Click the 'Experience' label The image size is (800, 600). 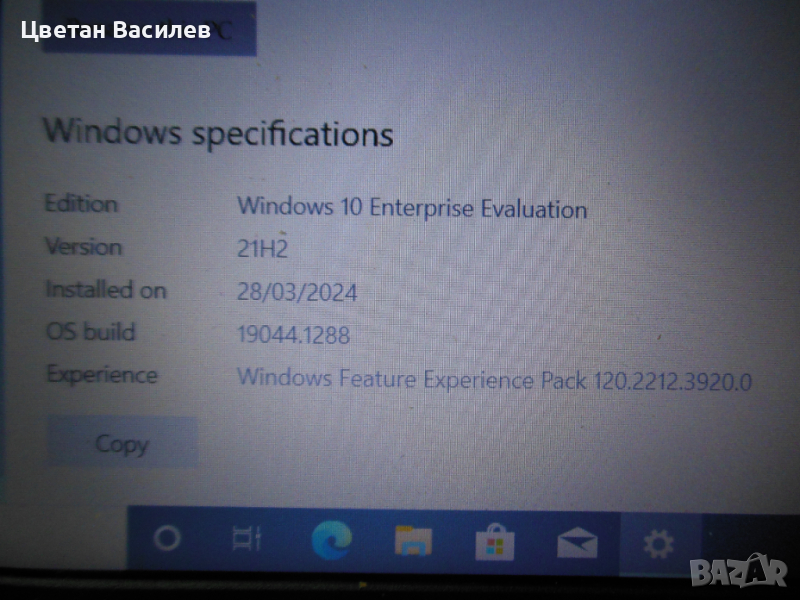coord(102,375)
